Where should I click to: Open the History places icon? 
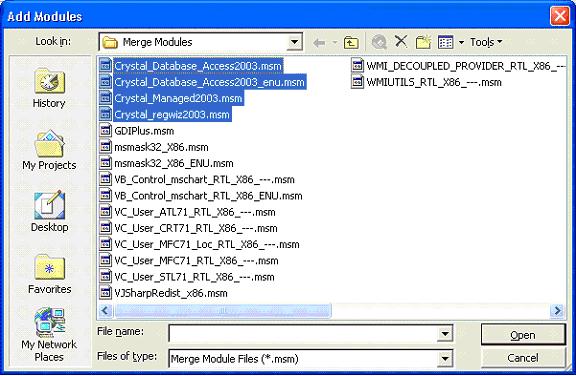[49, 88]
